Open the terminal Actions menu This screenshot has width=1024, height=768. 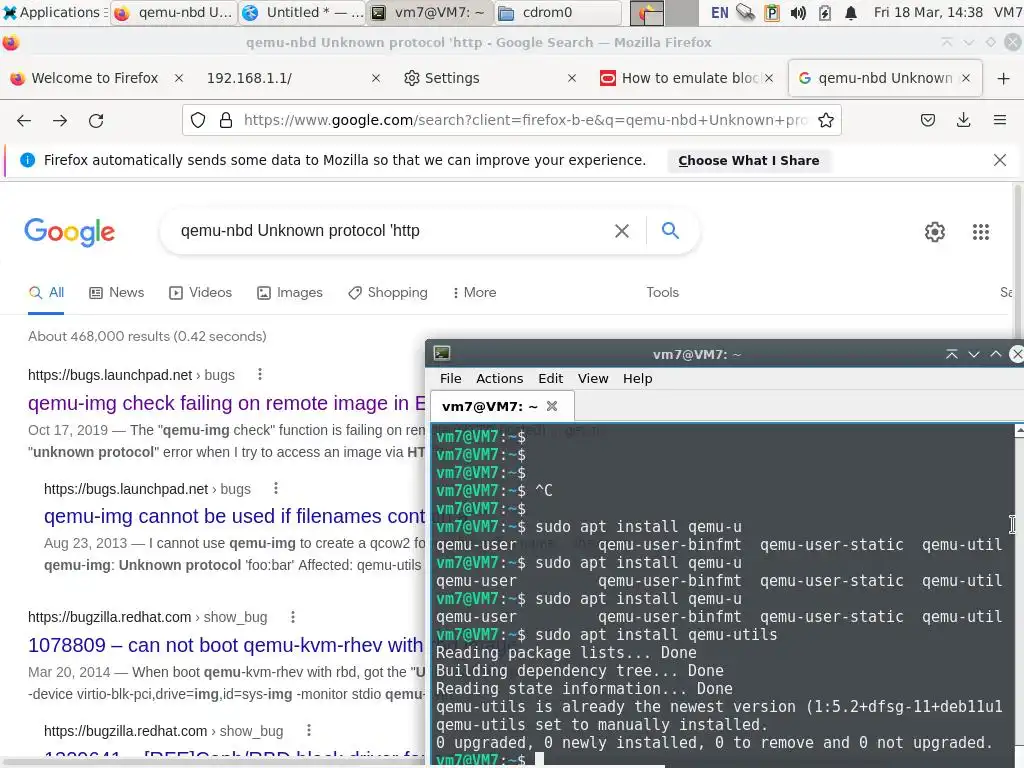[499, 379]
